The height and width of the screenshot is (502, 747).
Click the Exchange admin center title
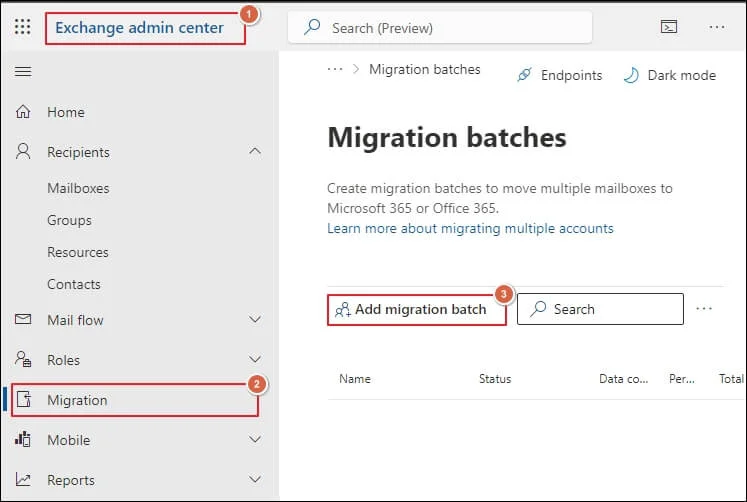pos(139,28)
